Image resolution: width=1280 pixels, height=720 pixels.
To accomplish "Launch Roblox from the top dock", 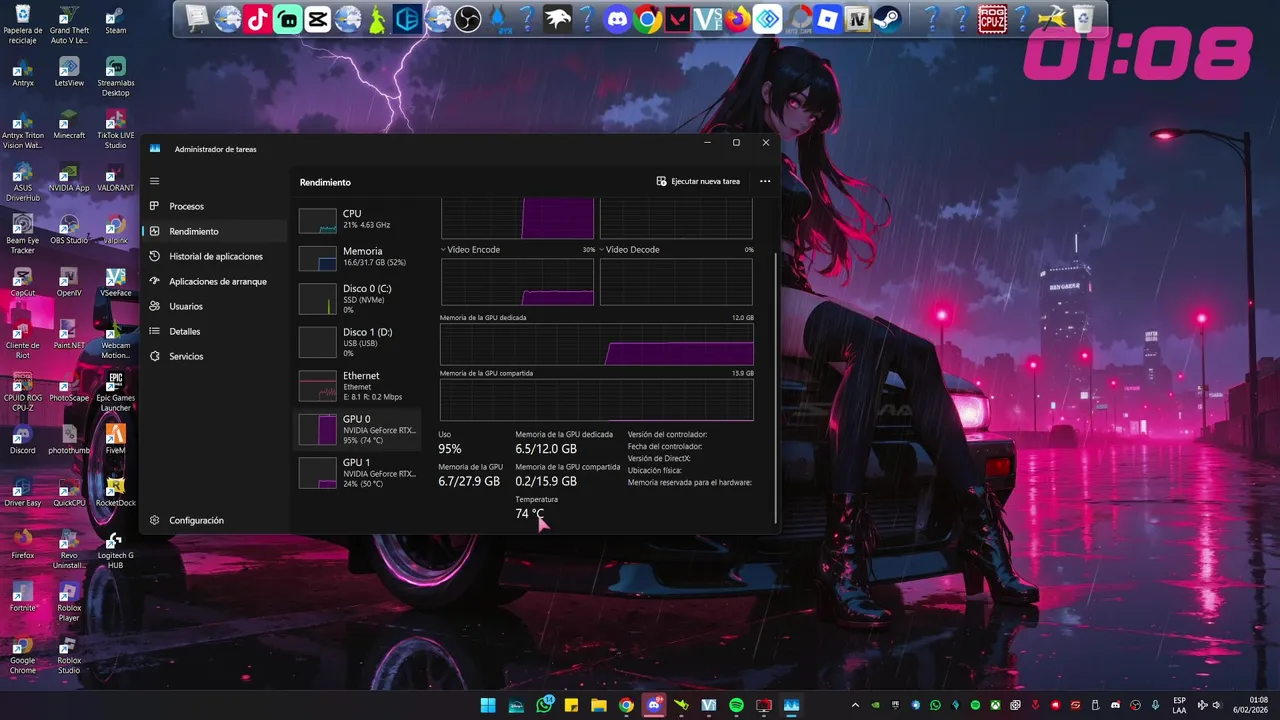I will [x=827, y=19].
